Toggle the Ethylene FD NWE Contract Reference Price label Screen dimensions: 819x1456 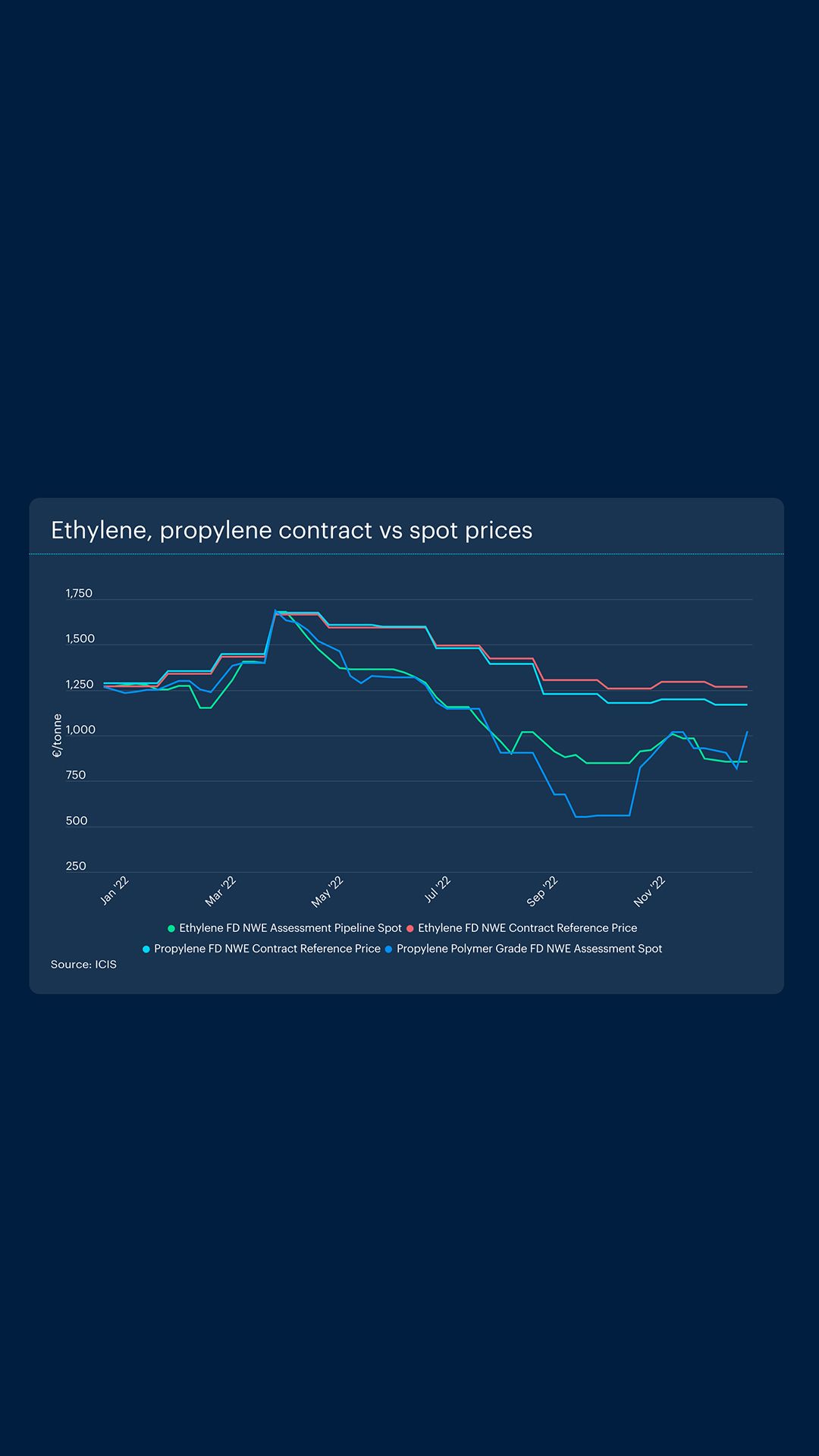527,928
